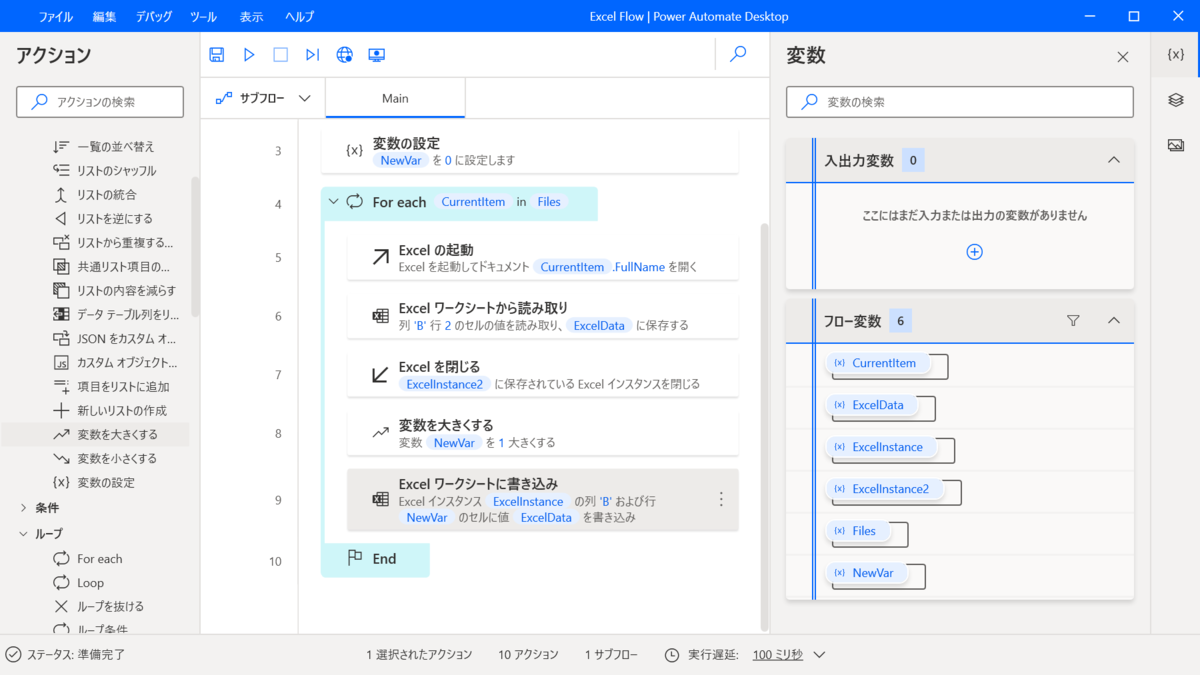The image size is (1200, 675).
Task: Select the Excel の起動 step
Action: pos(543,258)
